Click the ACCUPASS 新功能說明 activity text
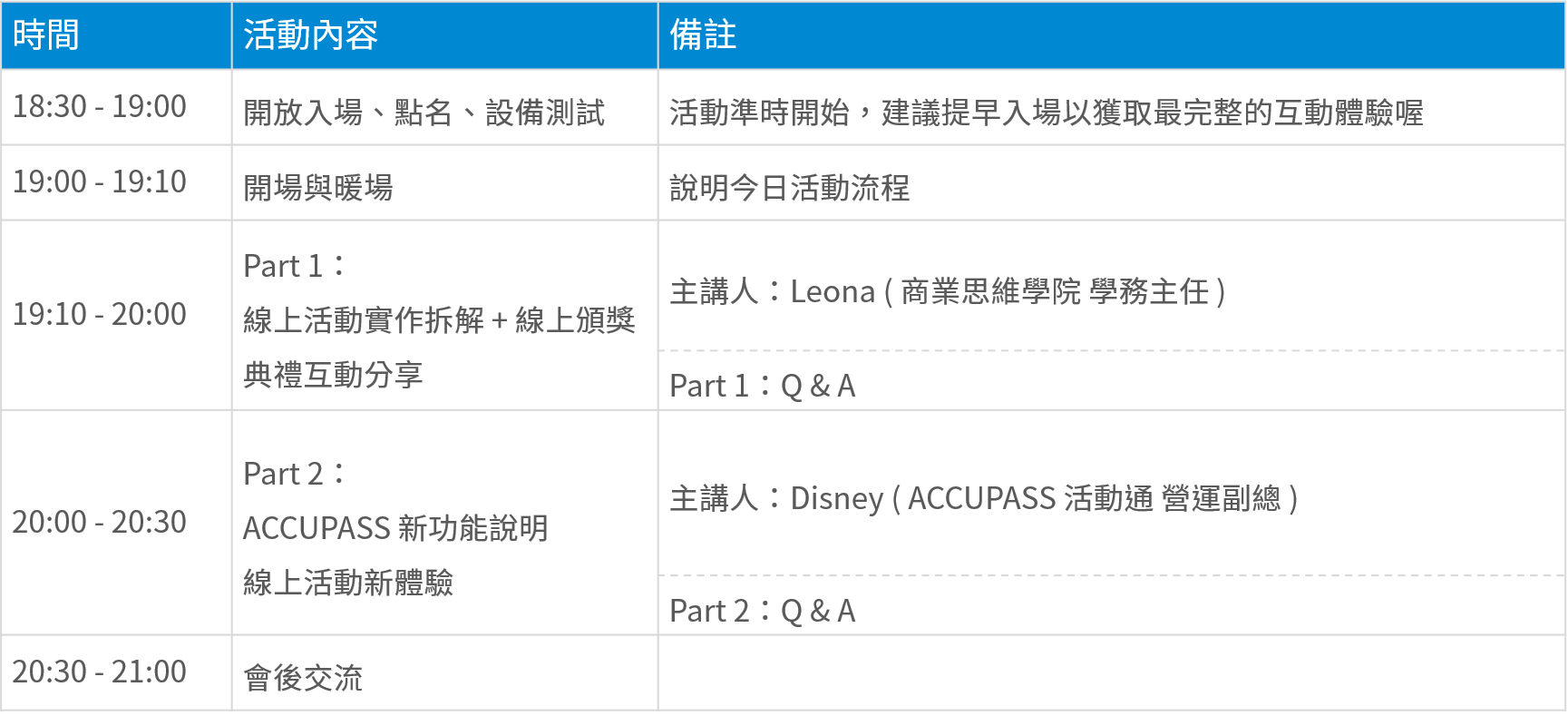The width and height of the screenshot is (1568, 716). coord(395,528)
